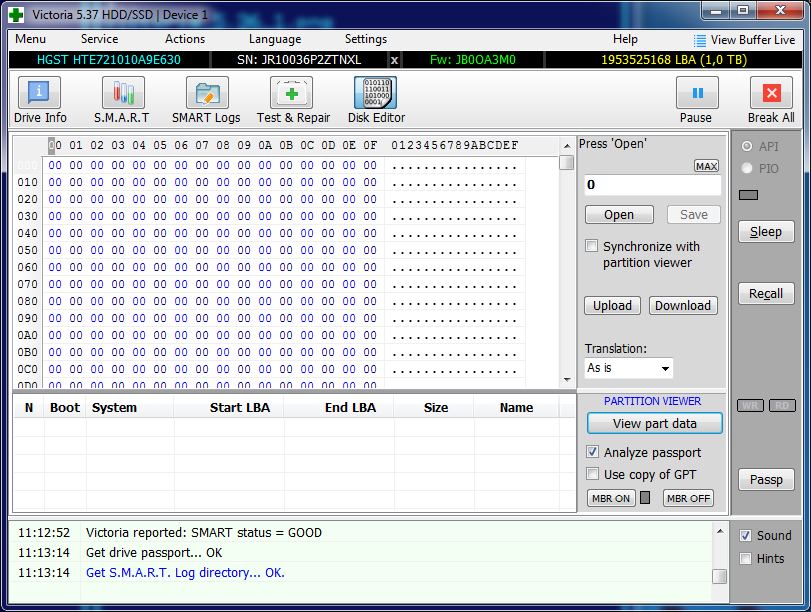Click the Download button
The image size is (811, 612).
tap(683, 306)
